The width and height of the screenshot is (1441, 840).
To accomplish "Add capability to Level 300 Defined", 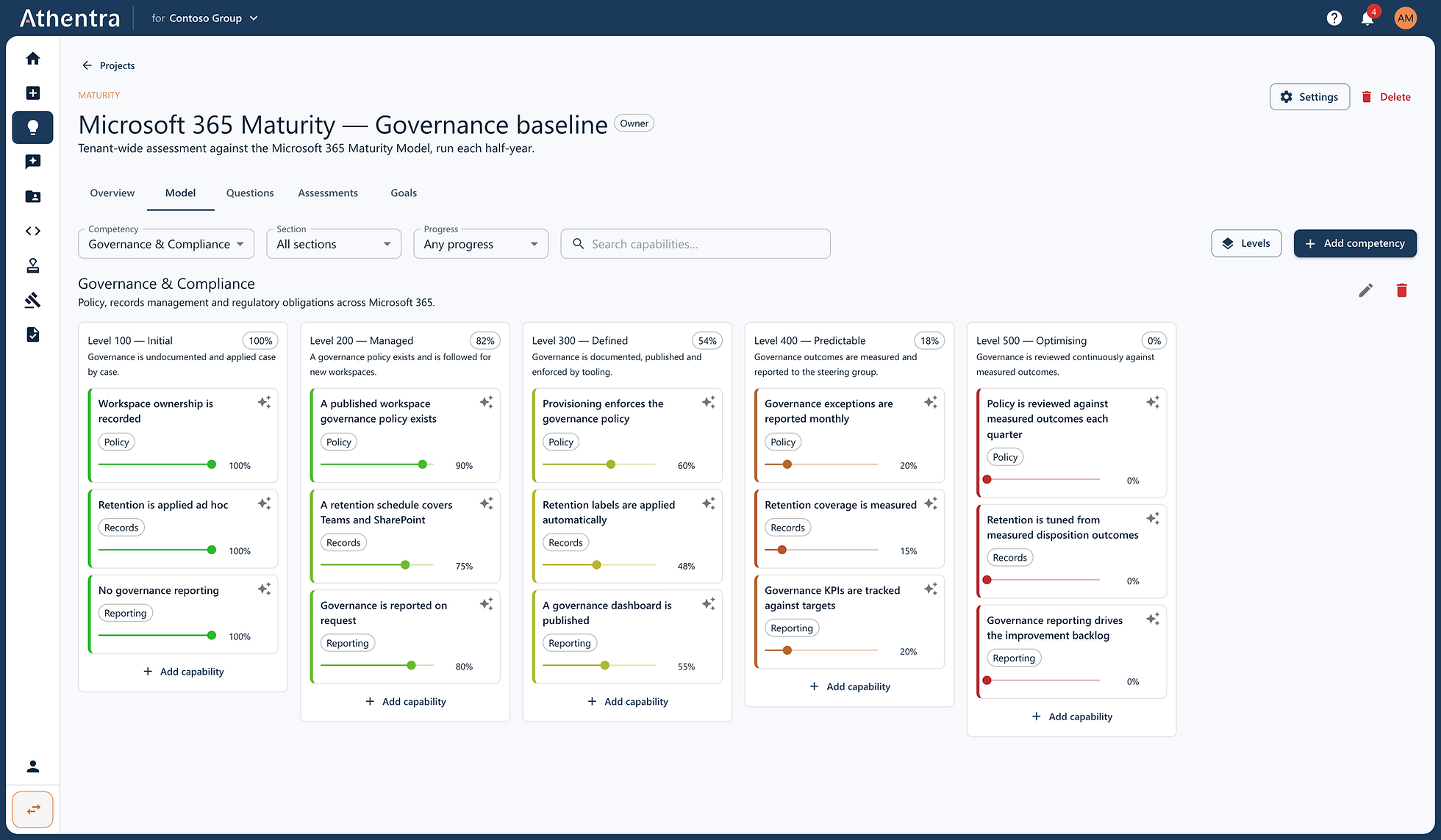I will point(627,702).
